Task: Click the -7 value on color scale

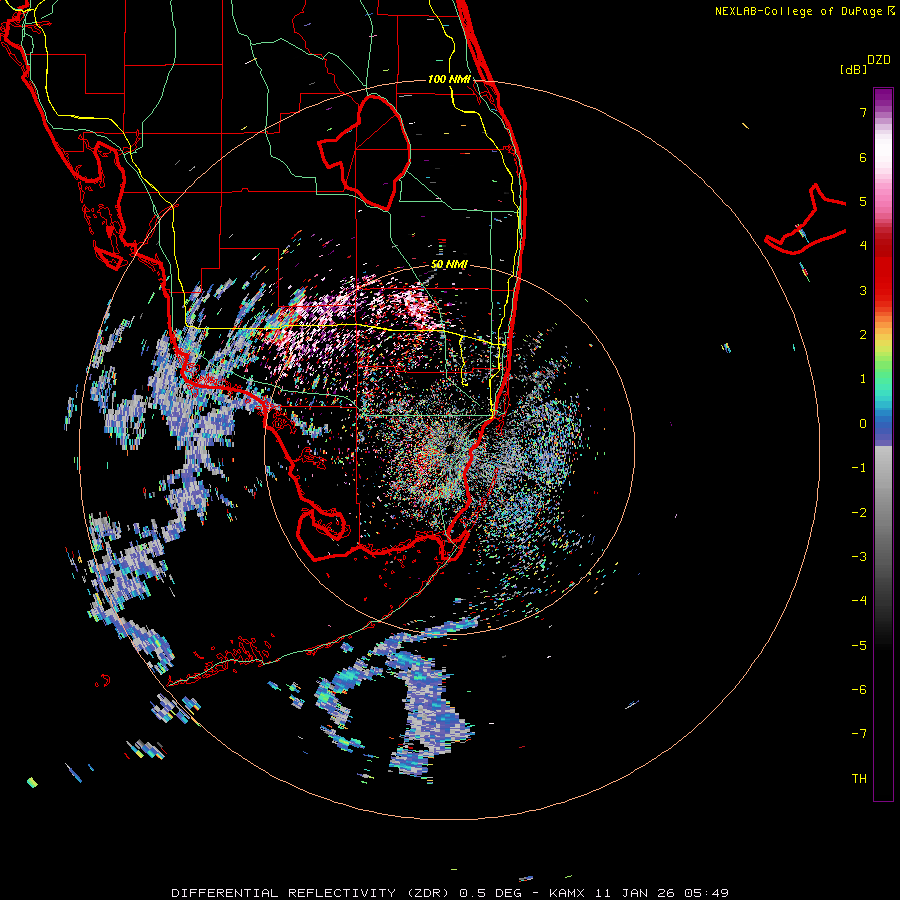Action: click(x=859, y=734)
